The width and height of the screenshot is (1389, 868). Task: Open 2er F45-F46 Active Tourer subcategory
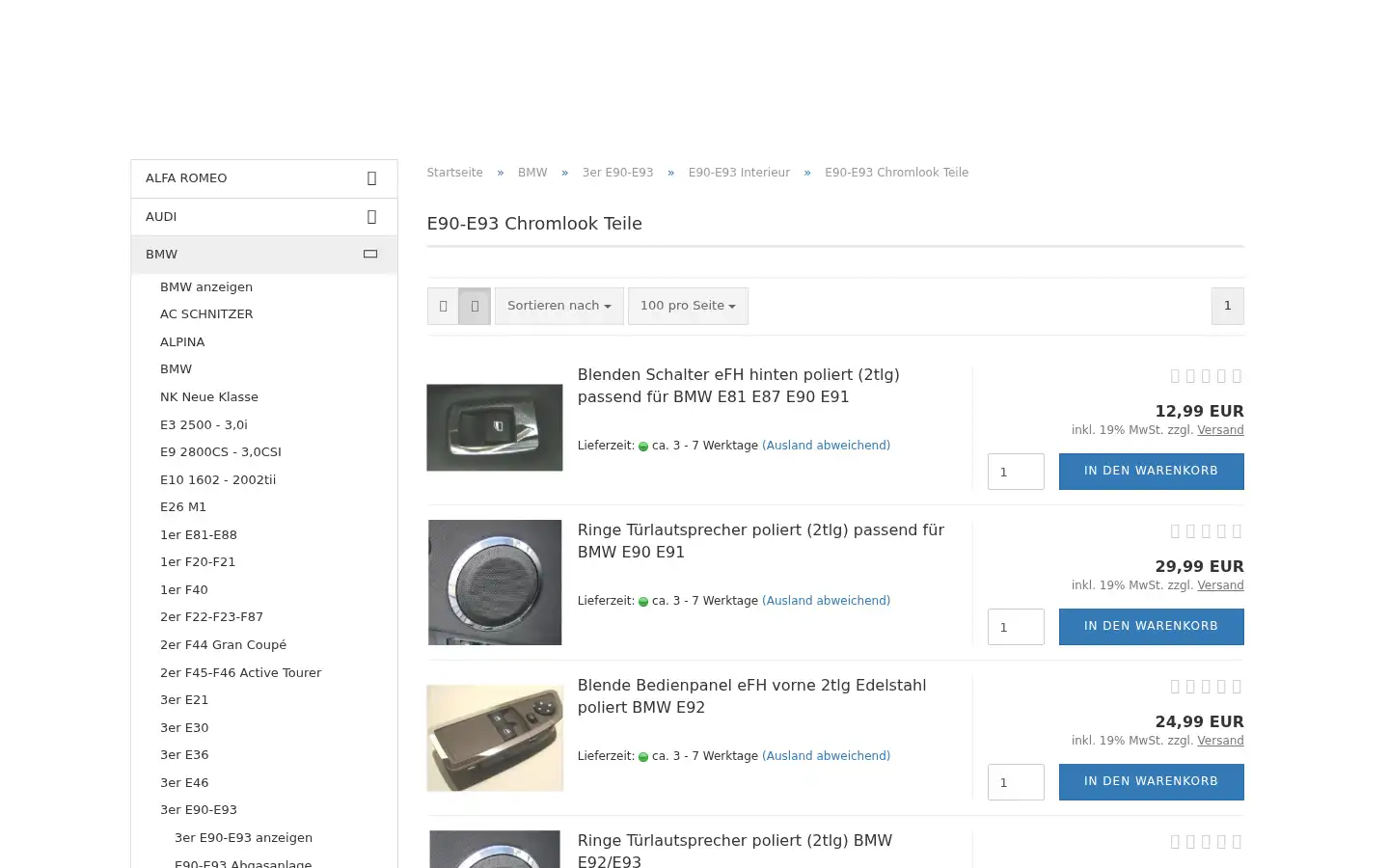point(240,673)
